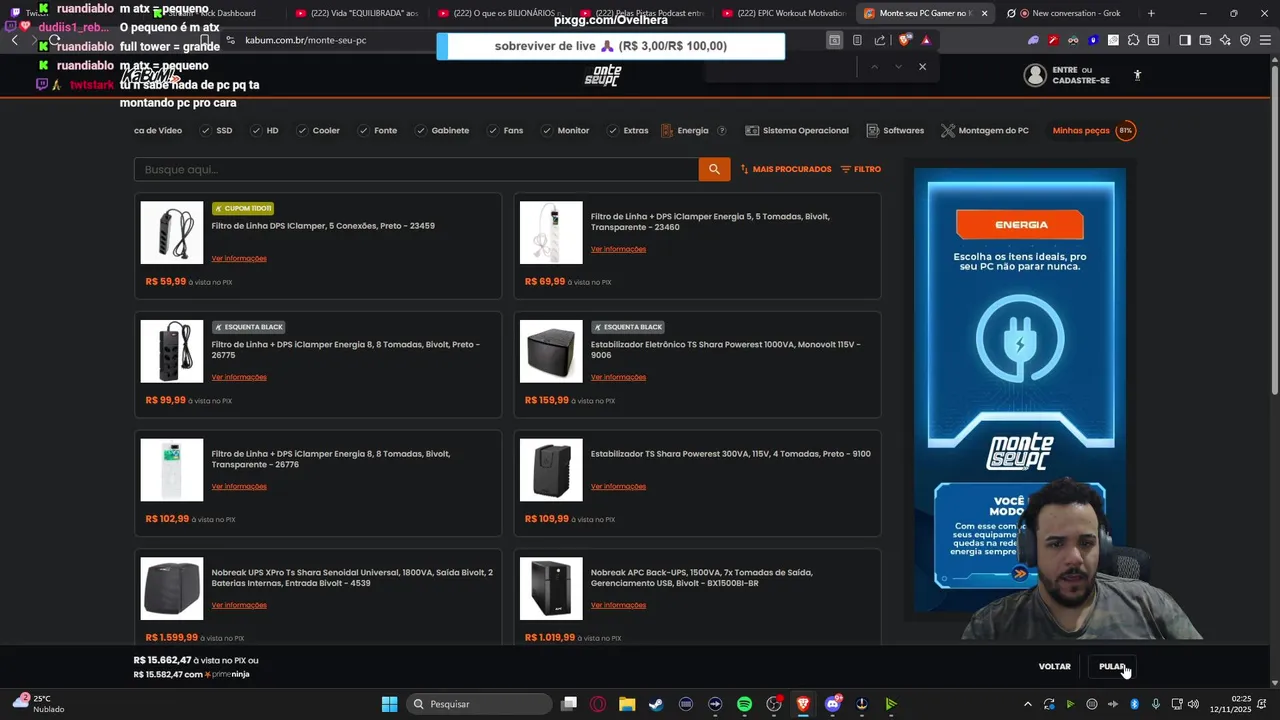Image resolution: width=1280 pixels, height=720 pixels.
Task: Click the Estabilizador Powerest 300VA thumbnail
Action: coord(551,470)
